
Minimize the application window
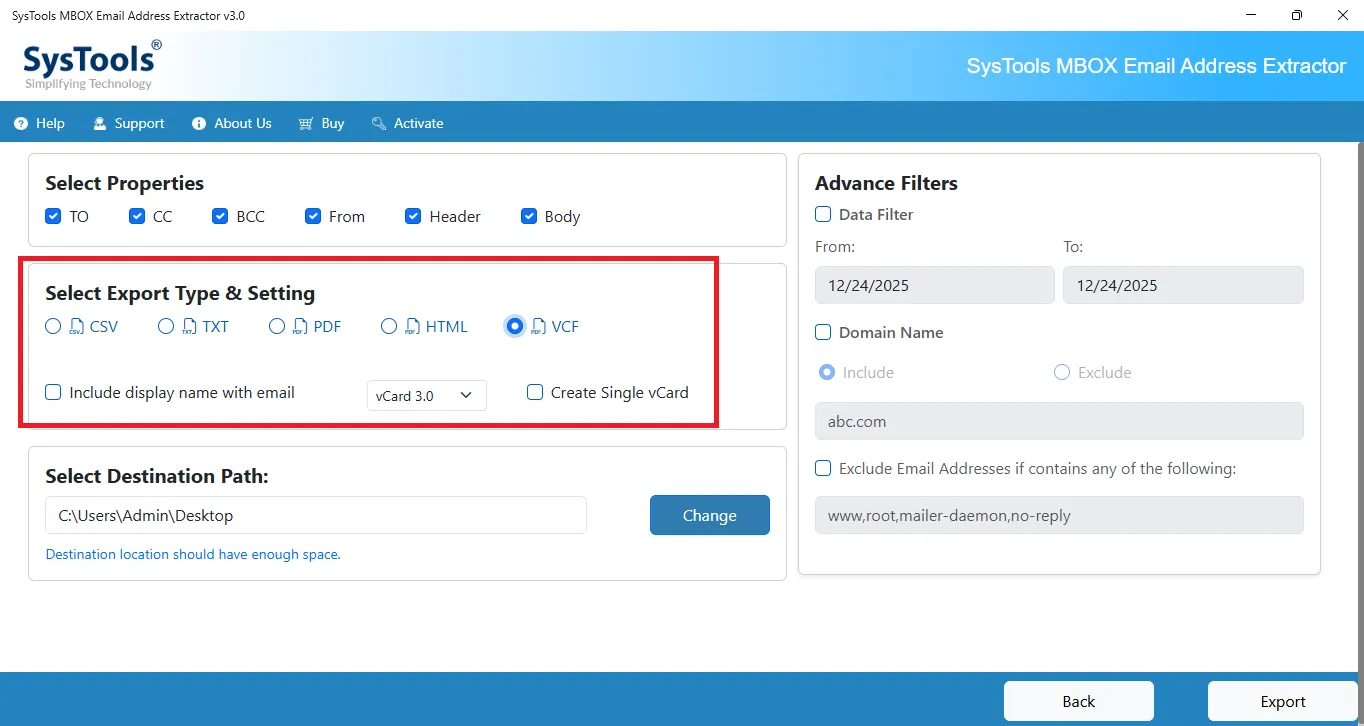1252,15
